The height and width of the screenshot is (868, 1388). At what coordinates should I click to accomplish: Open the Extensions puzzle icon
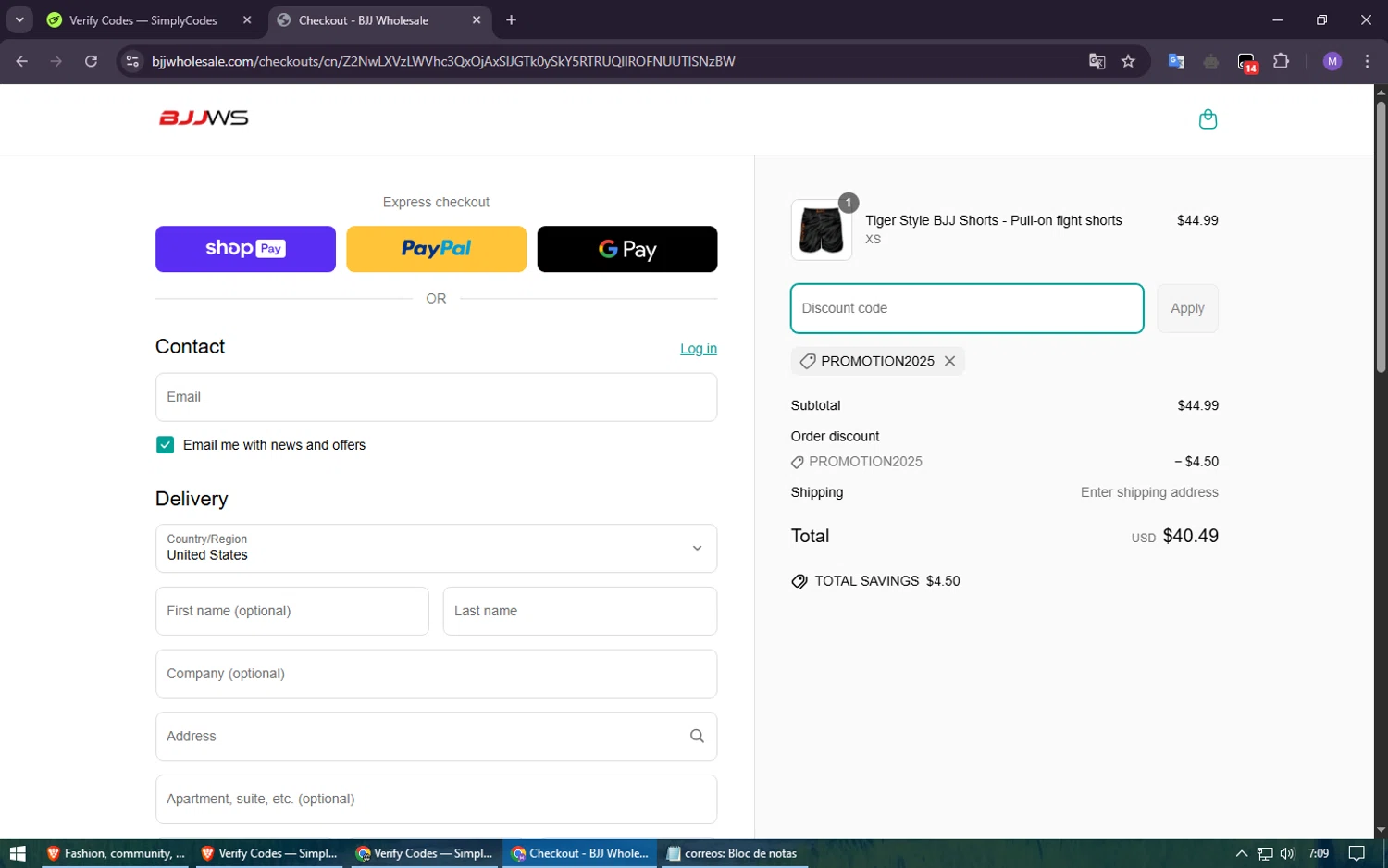pos(1282,61)
